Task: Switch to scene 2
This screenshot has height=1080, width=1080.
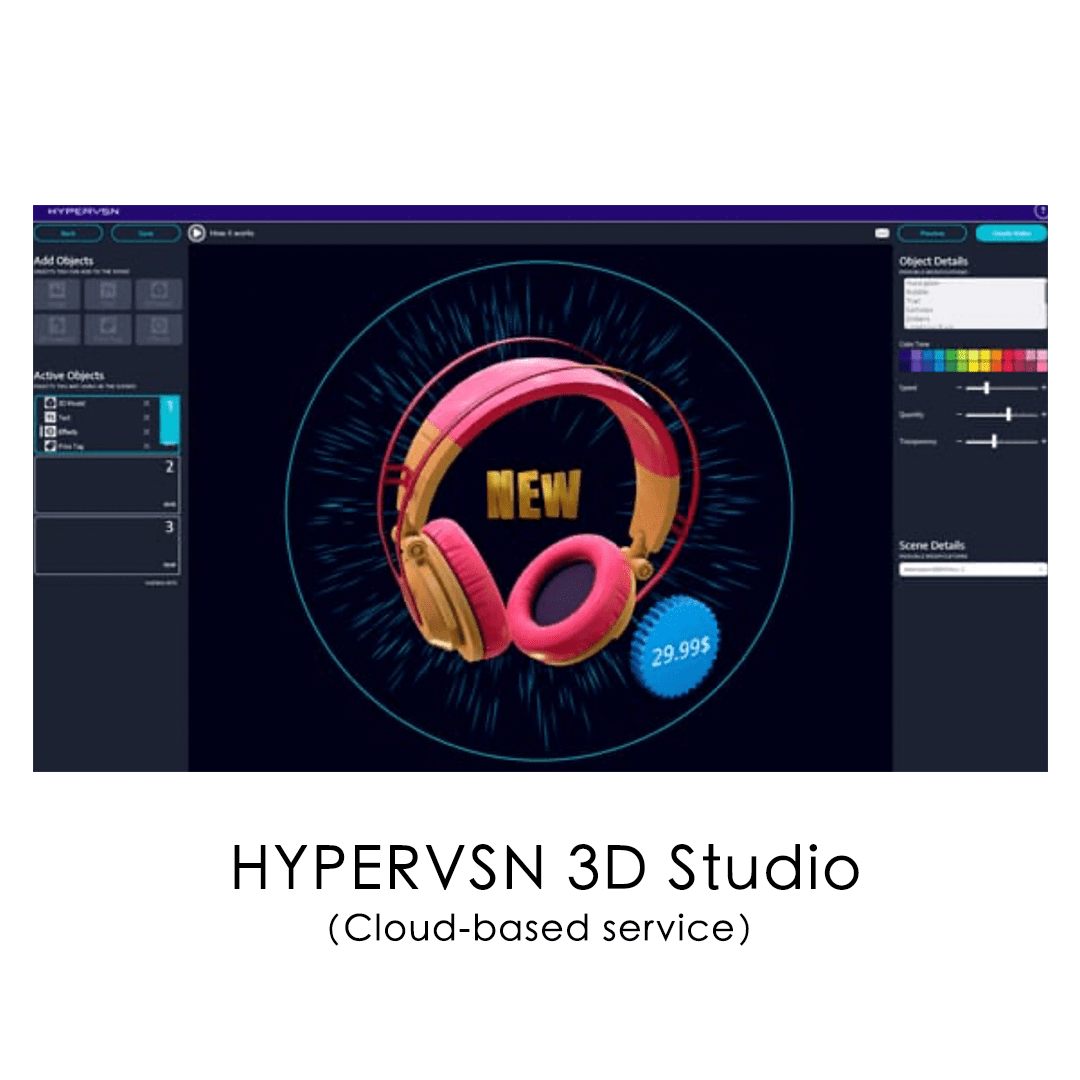Action: pyautogui.click(x=107, y=485)
